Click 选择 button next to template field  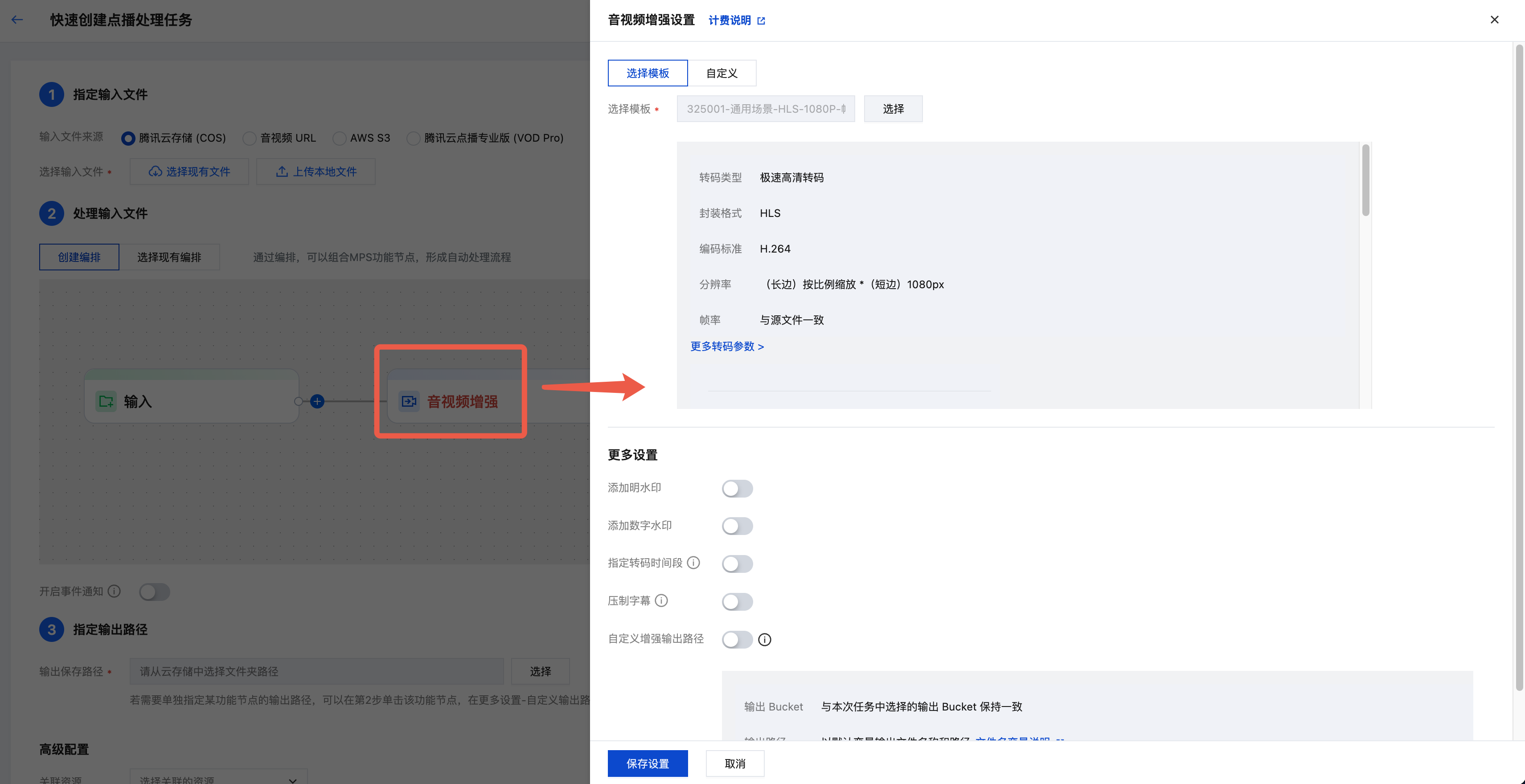(x=893, y=109)
